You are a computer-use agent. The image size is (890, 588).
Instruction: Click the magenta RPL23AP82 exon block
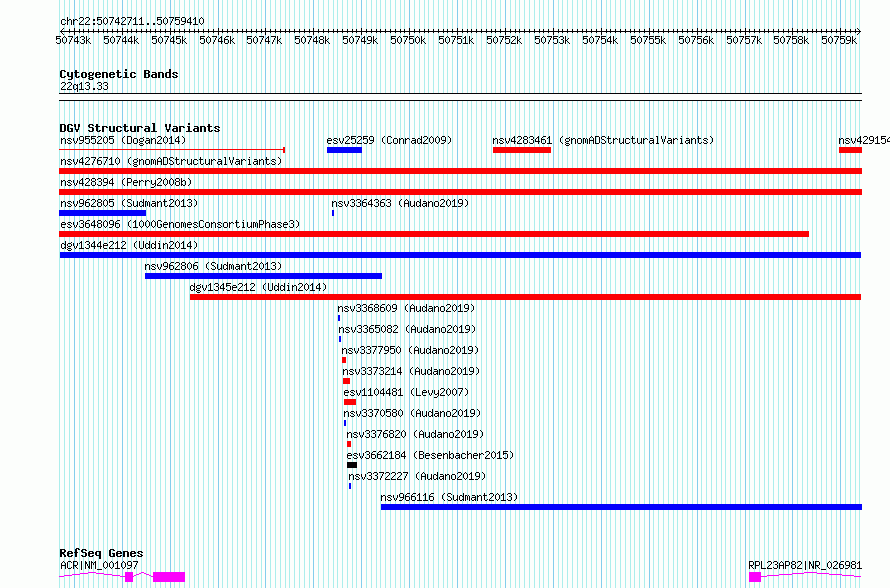[x=755, y=577]
